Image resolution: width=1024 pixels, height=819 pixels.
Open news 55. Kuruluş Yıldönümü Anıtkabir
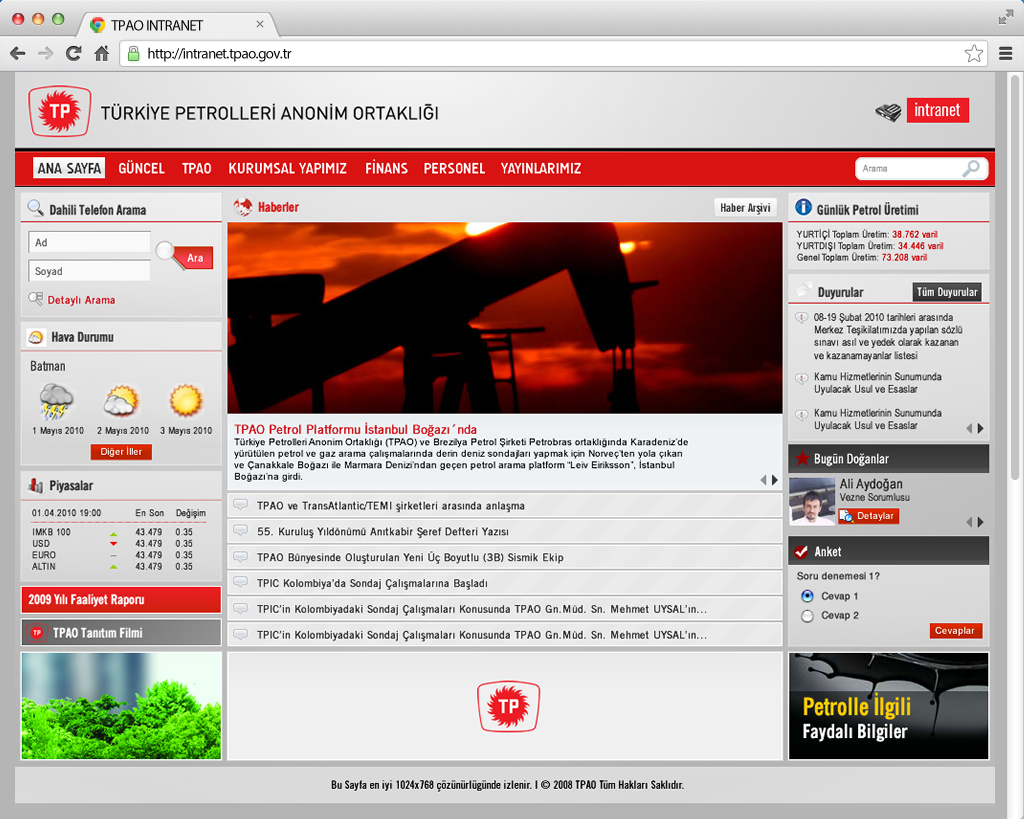click(x=505, y=531)
